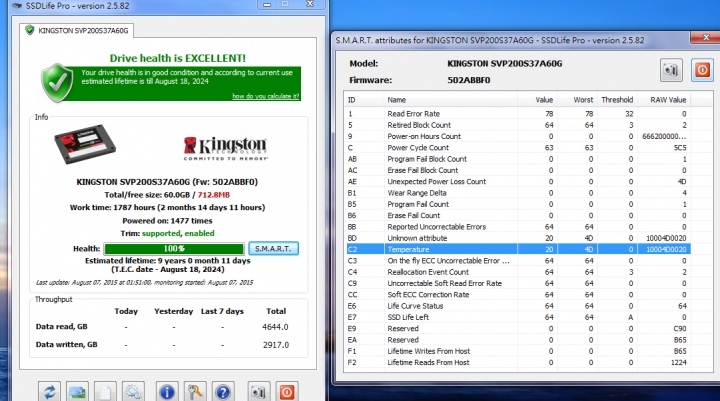Image resolution: width=720 pixels, height=401 pixels.
Task: Select the SSD Life Left row
Action: coord(518,317)
